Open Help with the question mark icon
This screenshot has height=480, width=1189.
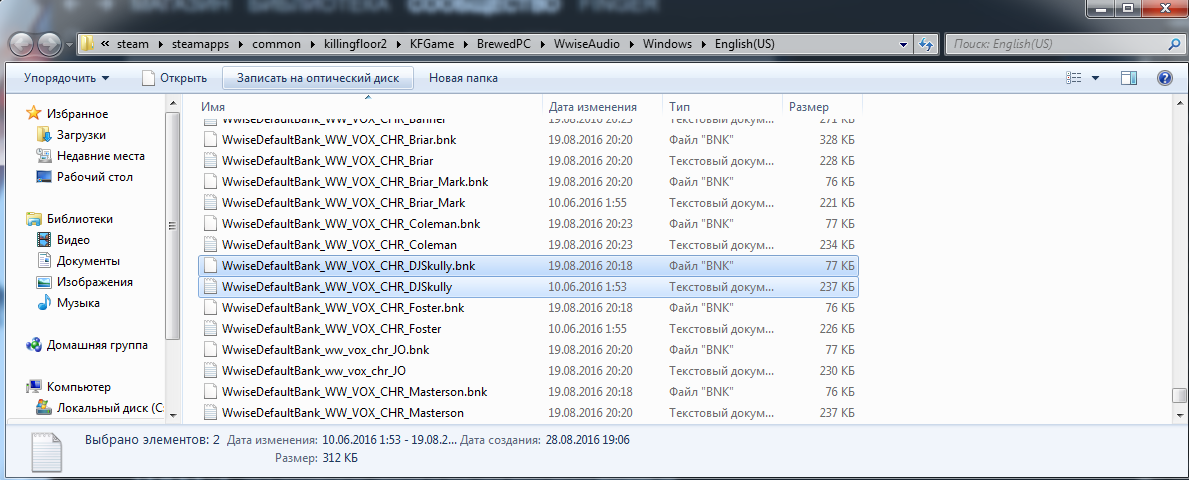point(1165,78)
